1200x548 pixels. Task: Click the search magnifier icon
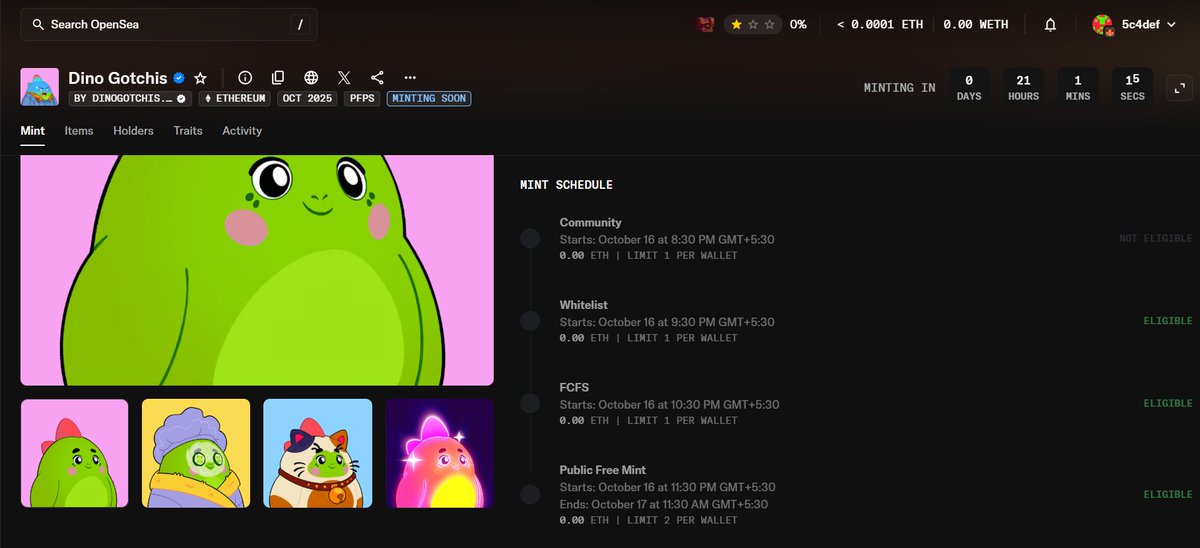point(38,24)
